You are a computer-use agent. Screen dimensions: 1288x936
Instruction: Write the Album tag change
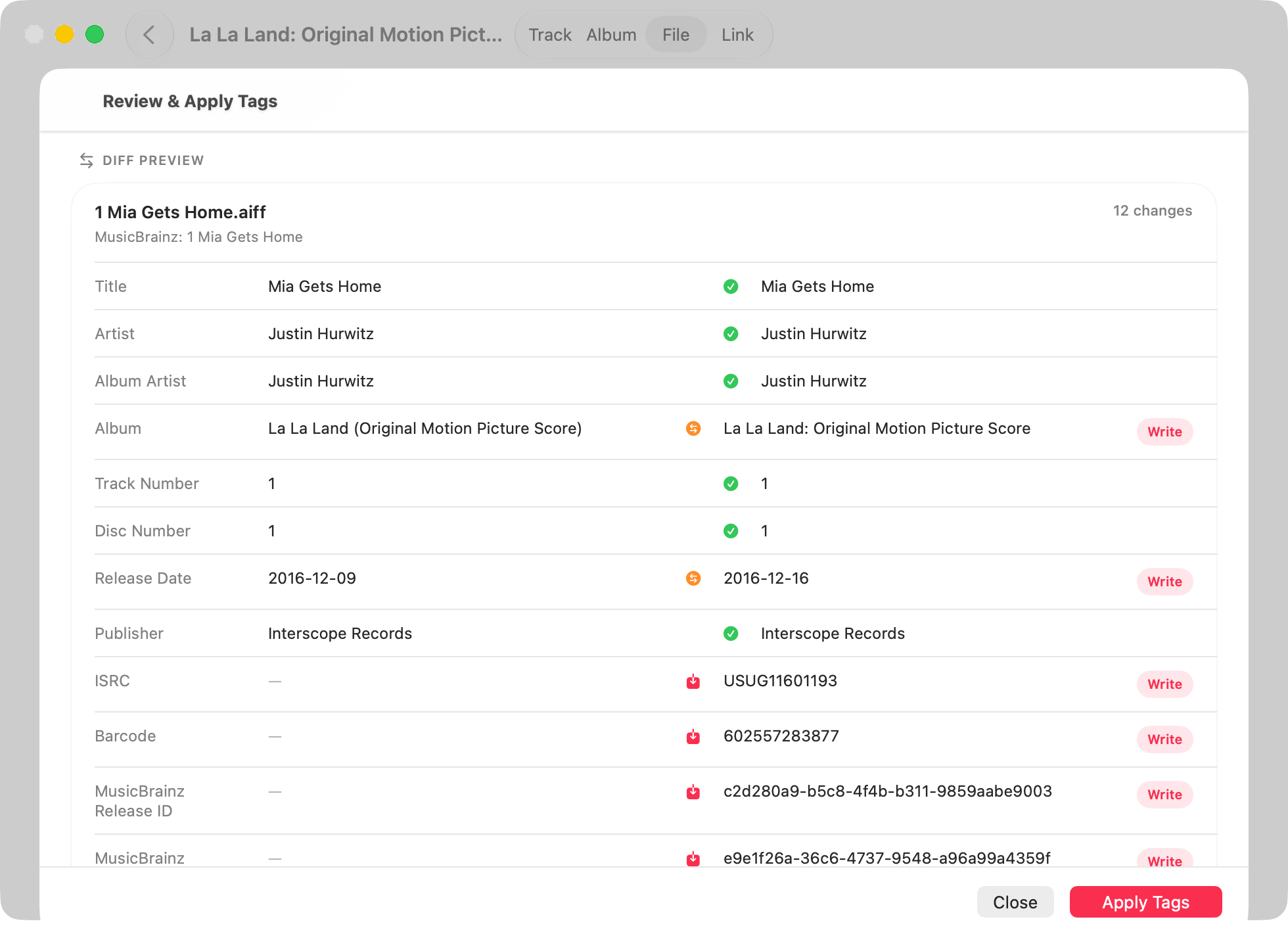click(1164, 432)
